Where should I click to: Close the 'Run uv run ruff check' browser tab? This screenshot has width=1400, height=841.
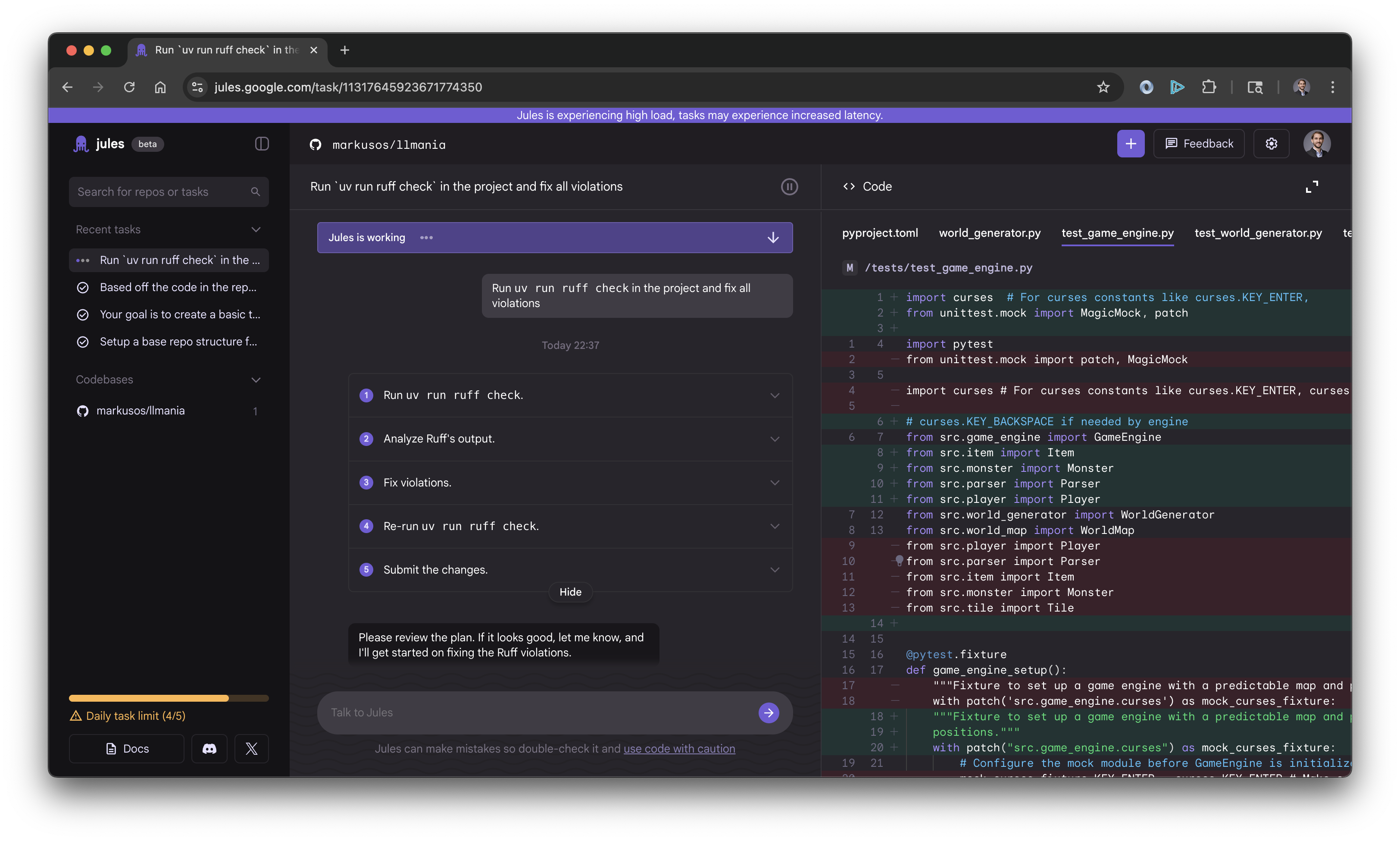[x=314, y=50]
